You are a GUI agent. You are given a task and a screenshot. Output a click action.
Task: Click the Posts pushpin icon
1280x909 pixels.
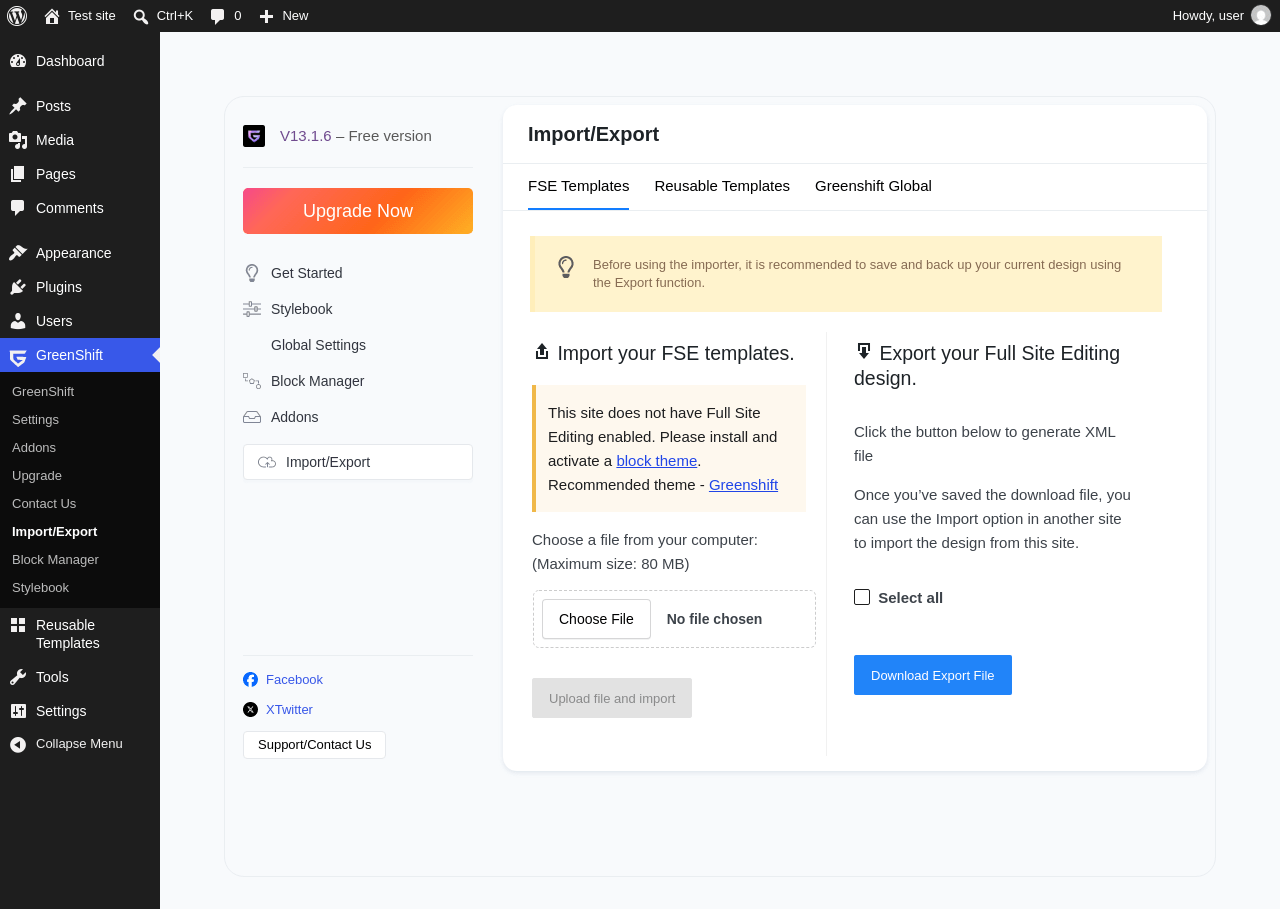(18, 106)
